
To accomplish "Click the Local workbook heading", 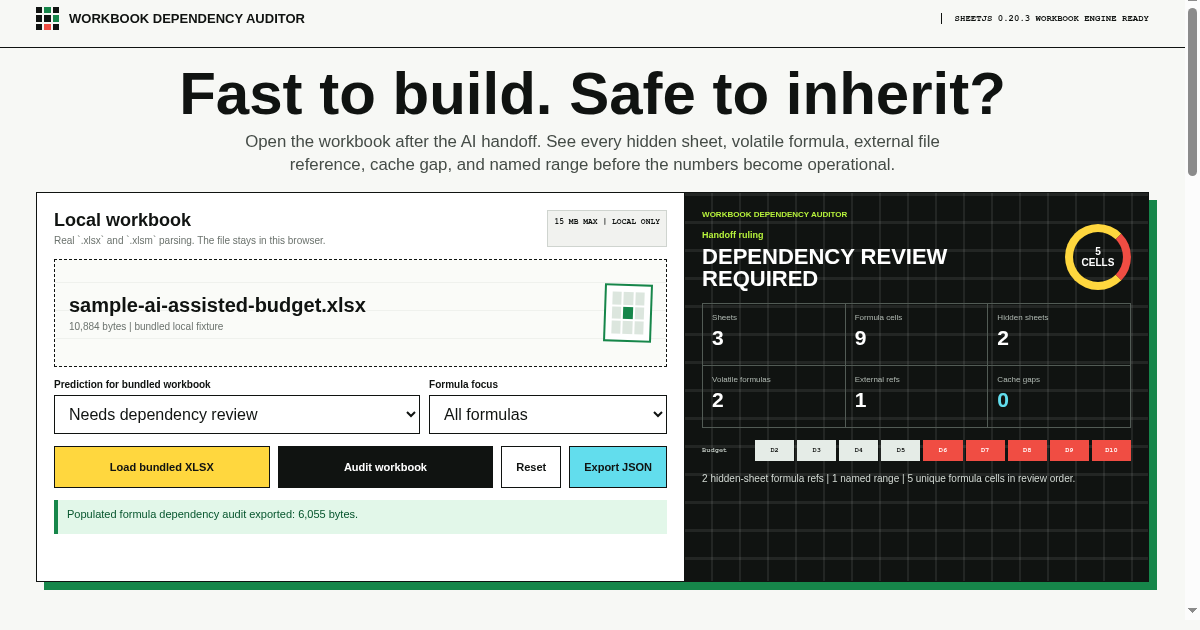I will [x=122, y=220].
